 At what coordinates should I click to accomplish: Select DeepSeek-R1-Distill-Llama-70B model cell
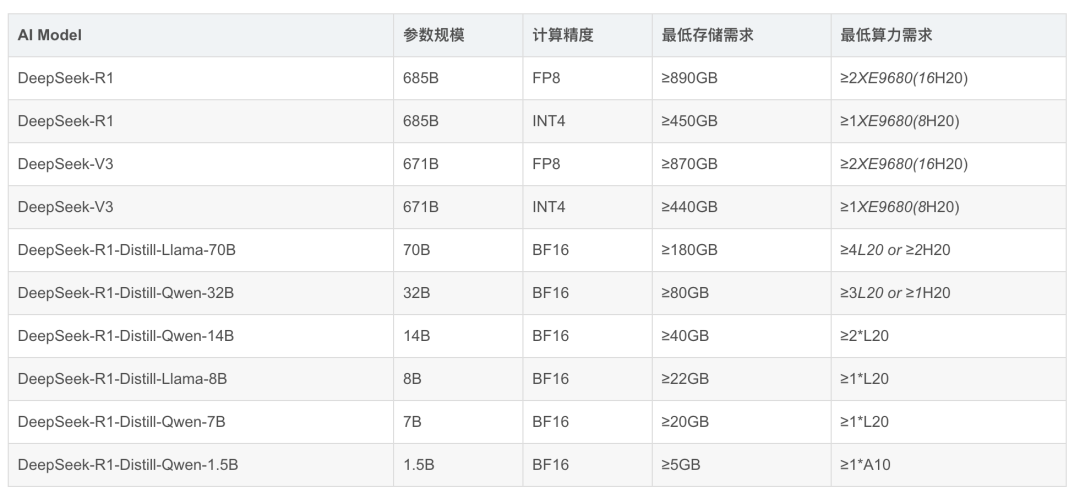[126, 250]
